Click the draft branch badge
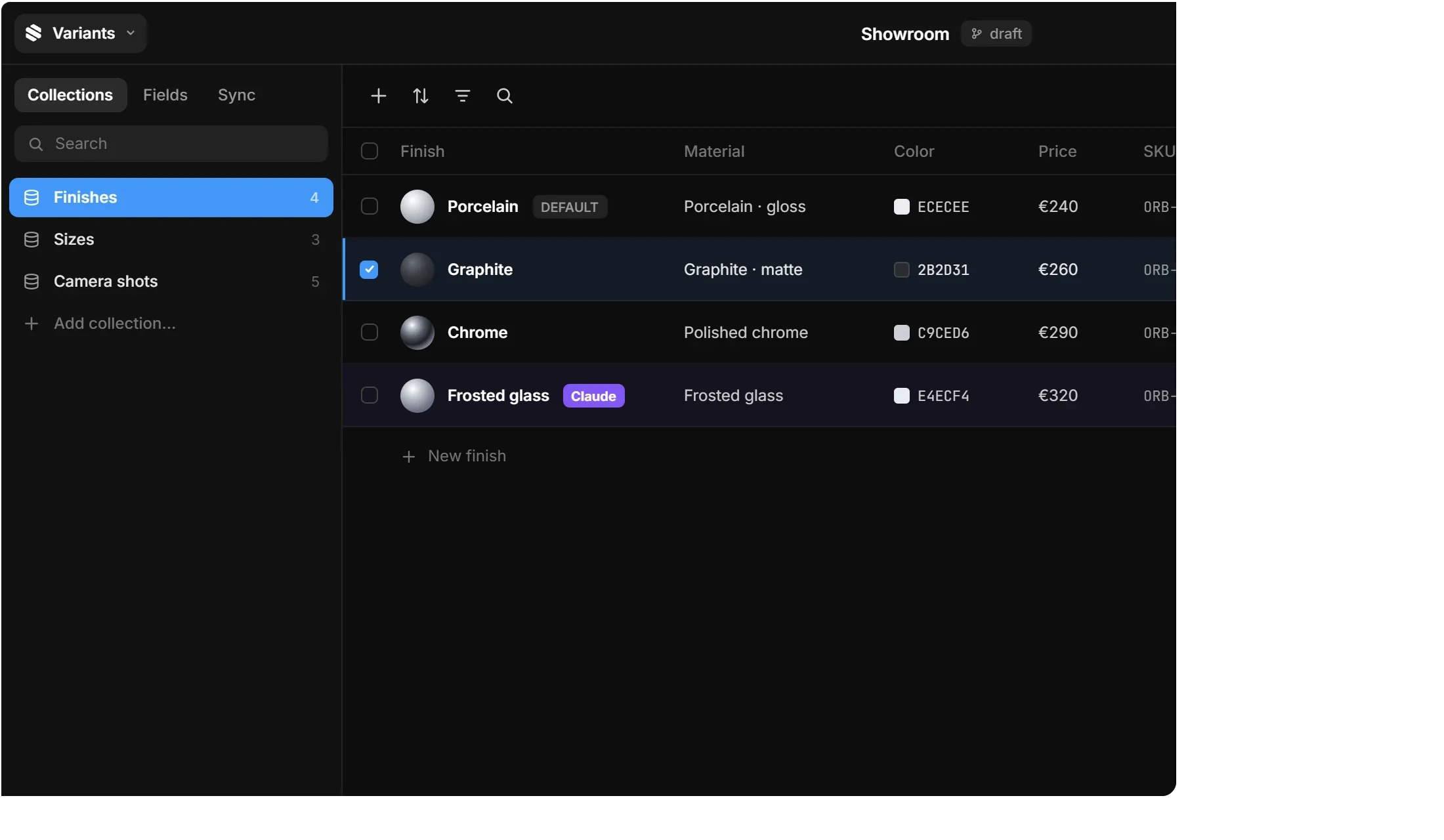Viewport: 1444px width, 840px height. 996,33
